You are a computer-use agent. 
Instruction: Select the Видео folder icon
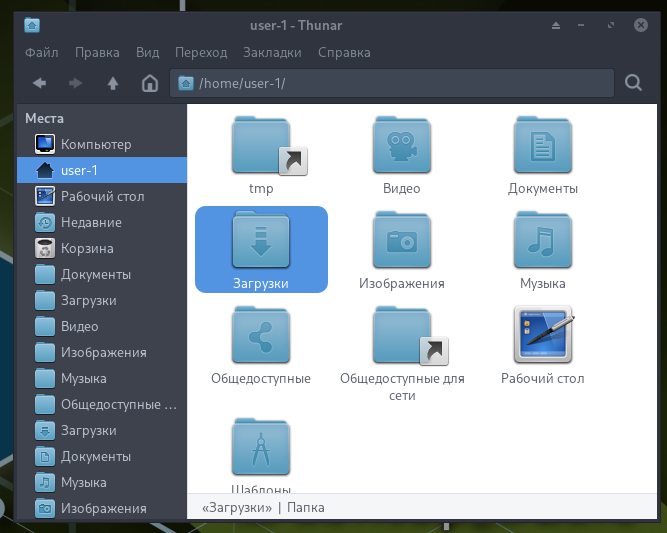(401, 146)
